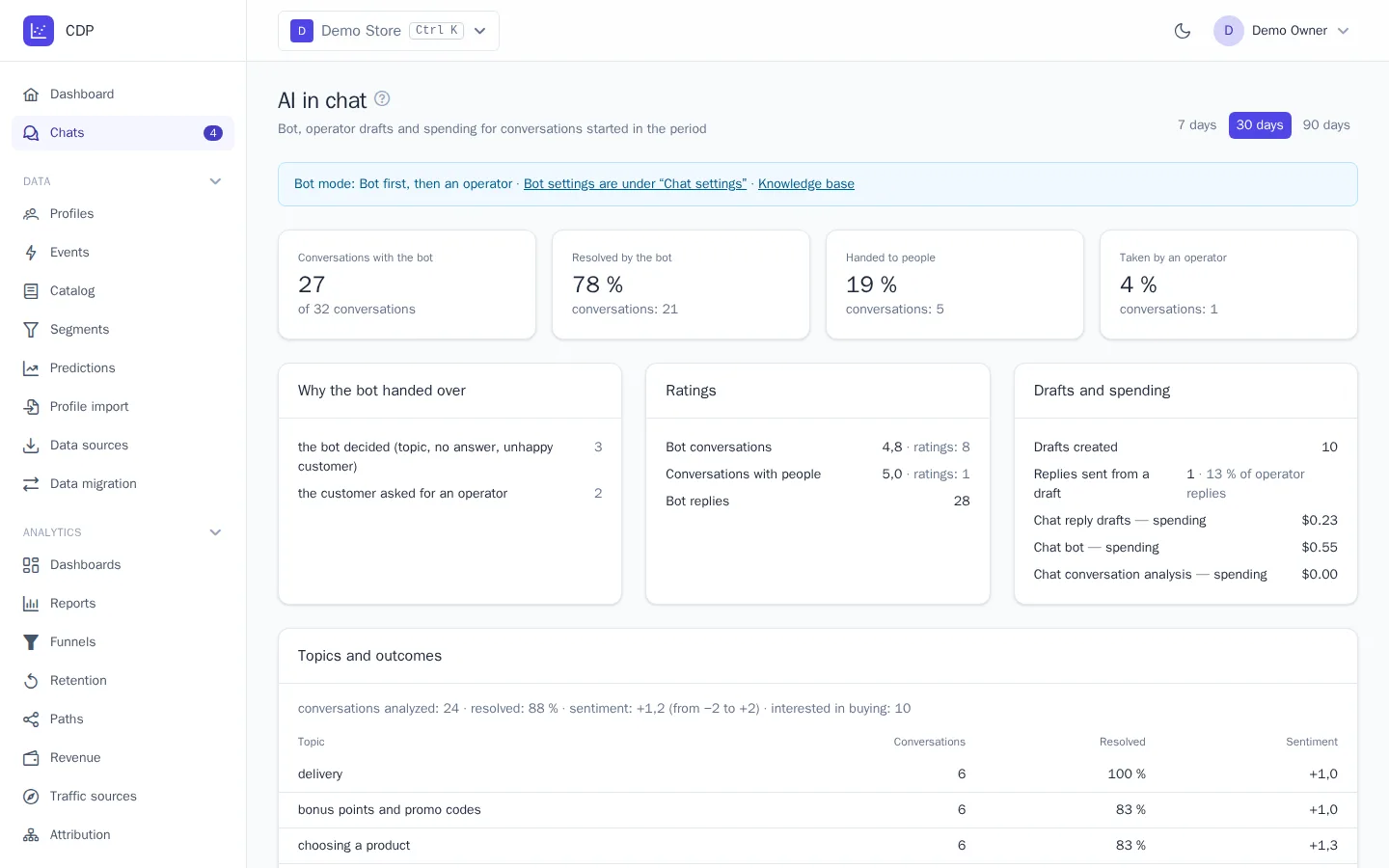Image resolution: width=1389 pixels, height=868 pixels.
Task: Select the 90 days period
Action: (x=1326, y=125)
